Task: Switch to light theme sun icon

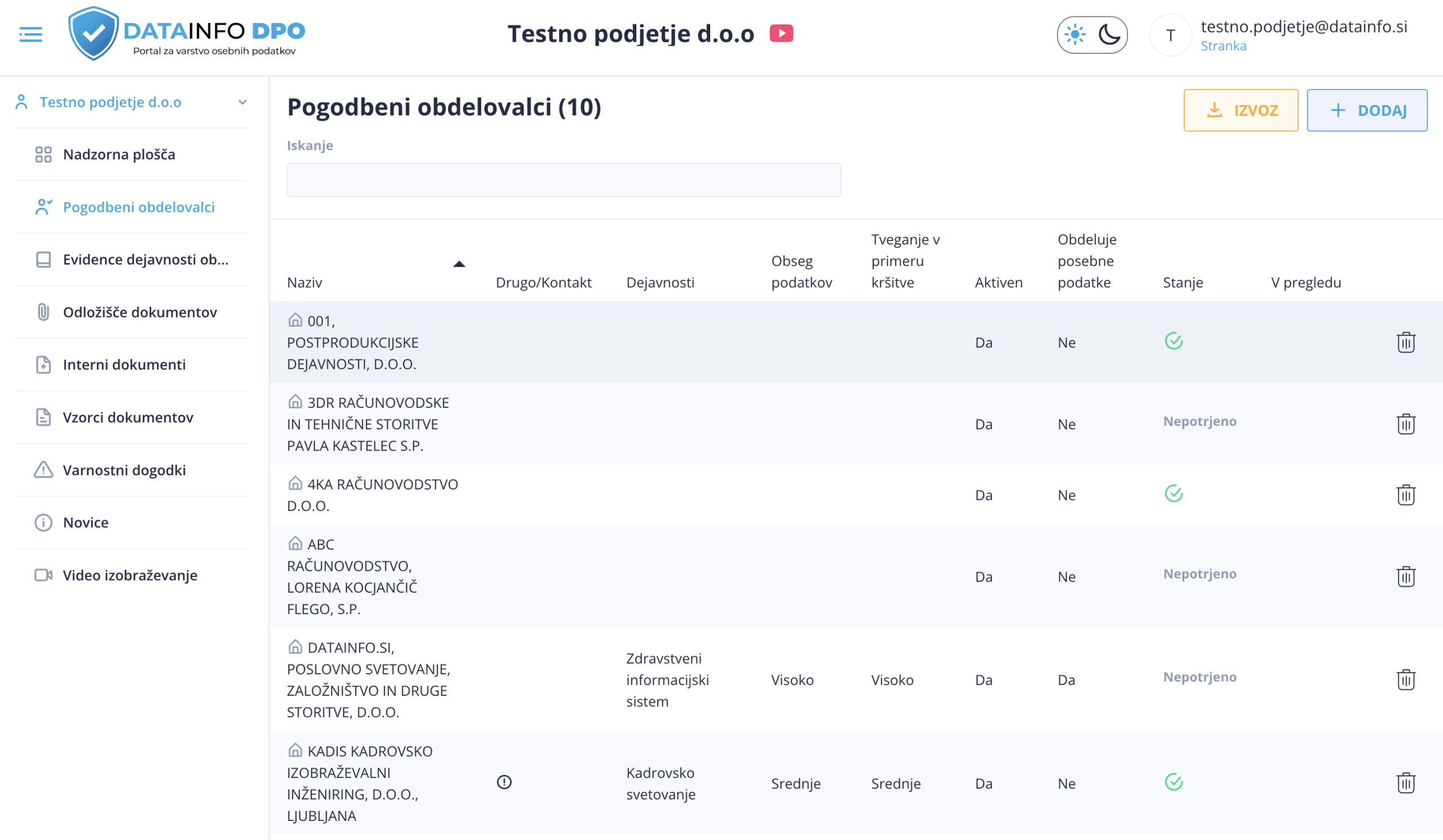Action: tap(1075, 35)
